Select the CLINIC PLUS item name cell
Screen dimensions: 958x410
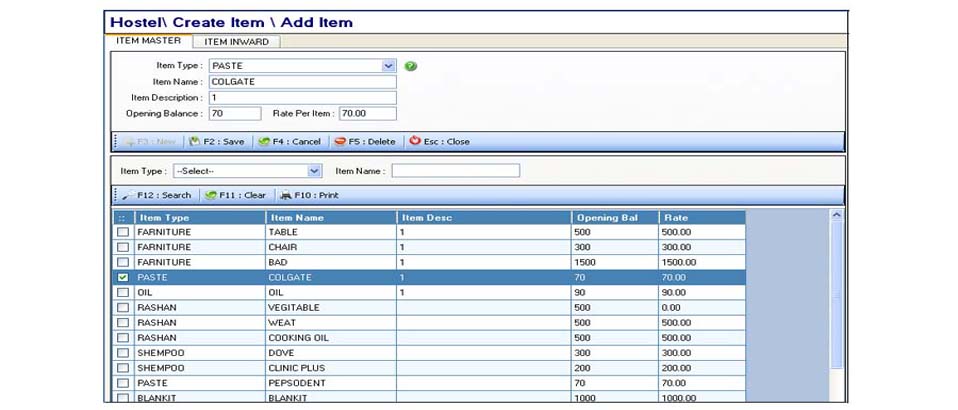pyautogui.click(x=331, y=368)
